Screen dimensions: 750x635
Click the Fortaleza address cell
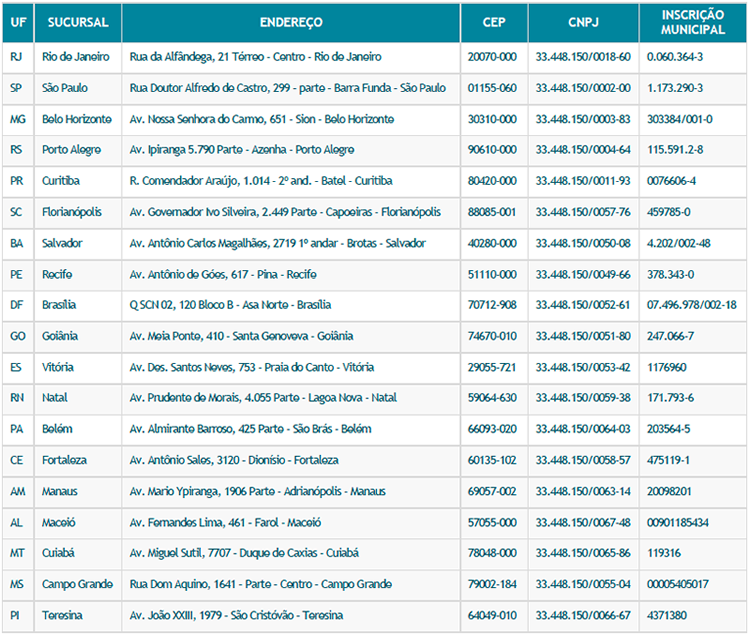(234, 460)
